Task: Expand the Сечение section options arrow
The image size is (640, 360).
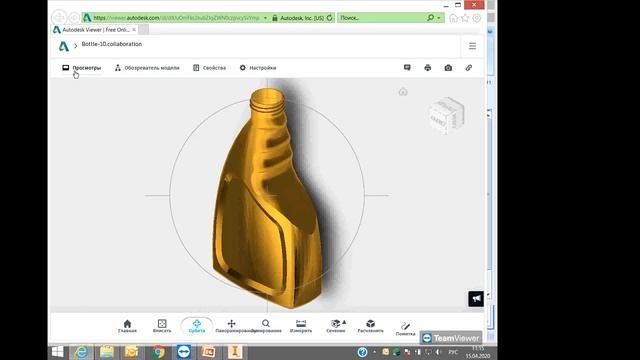Action: (x=344, y=322)
